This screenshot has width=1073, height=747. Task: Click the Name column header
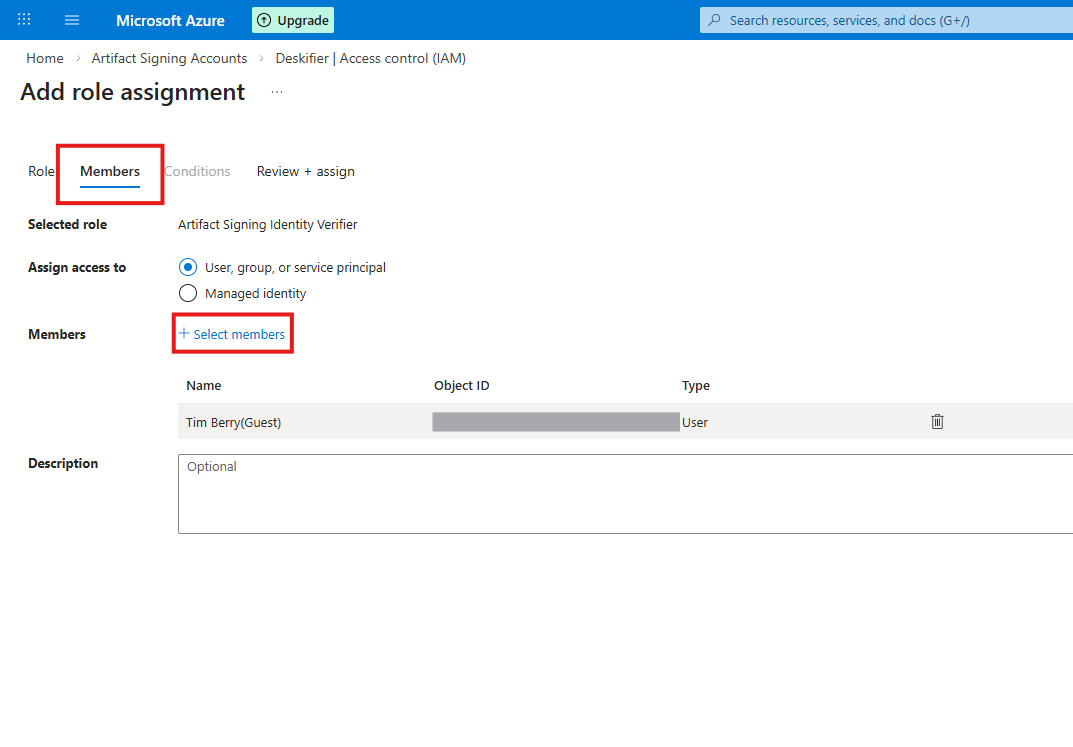[203, 385]
